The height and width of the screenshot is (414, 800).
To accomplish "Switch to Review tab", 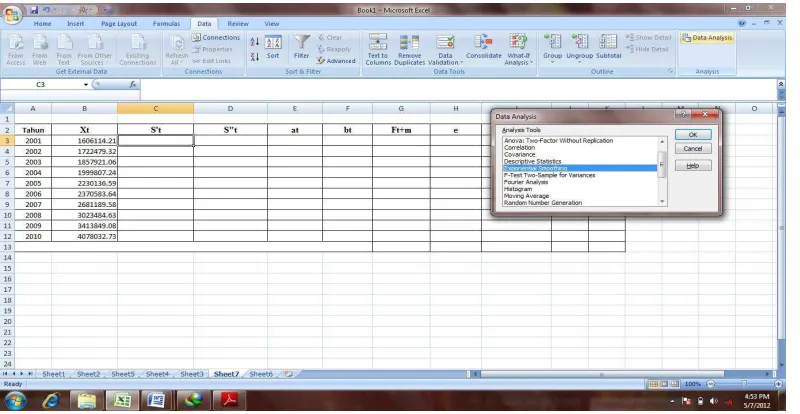I will pos(238,23).
